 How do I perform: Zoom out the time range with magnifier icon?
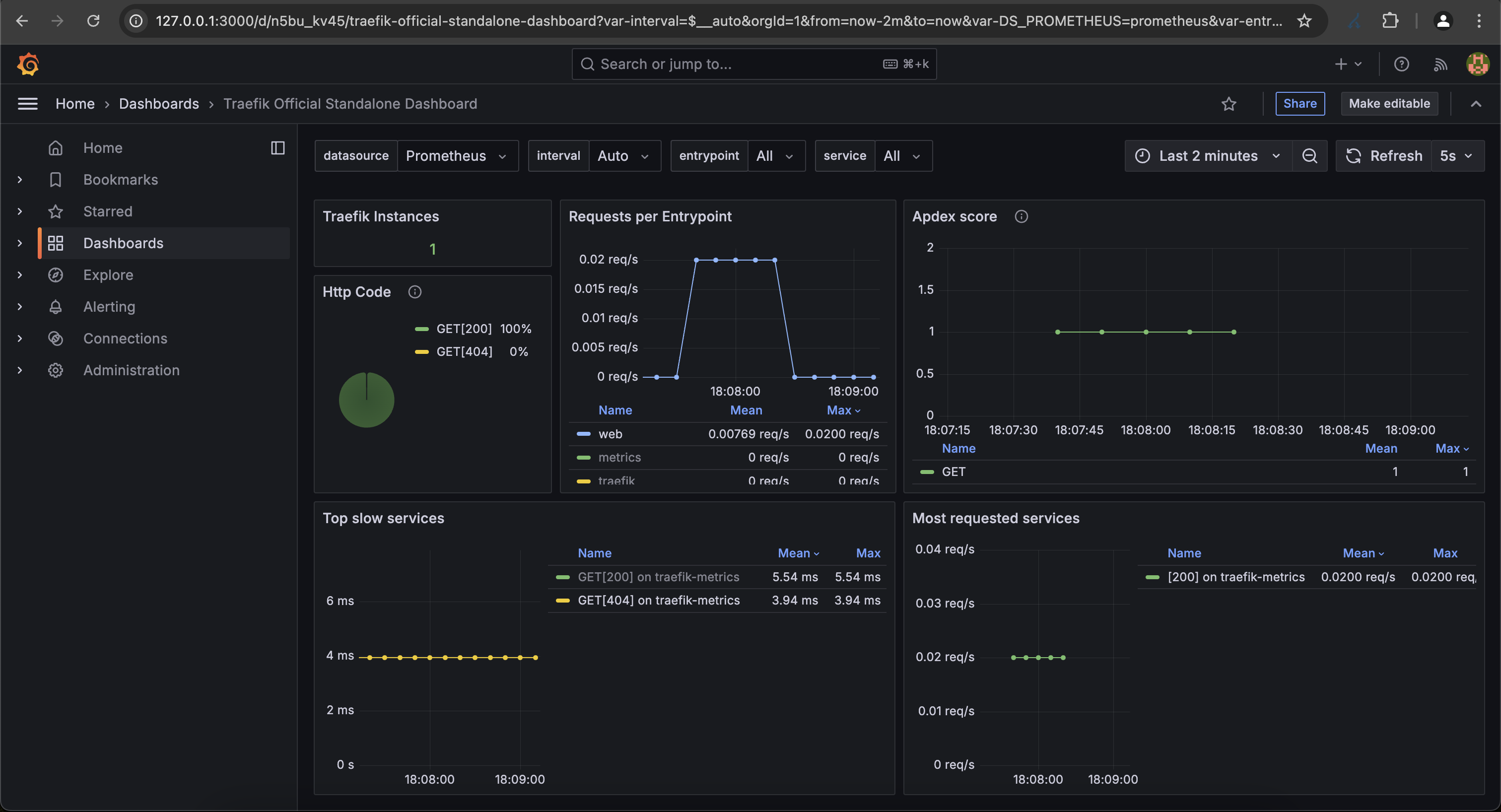1309,155
